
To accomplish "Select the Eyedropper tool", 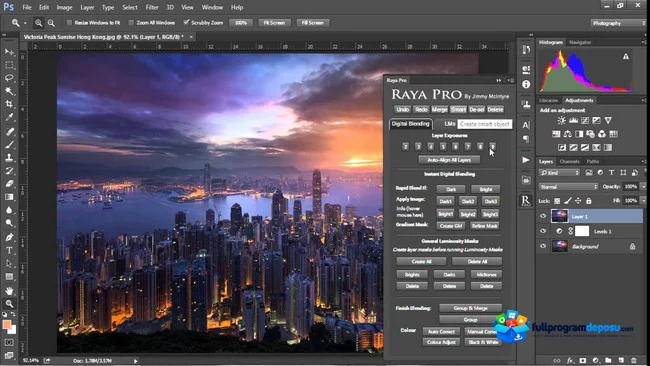I will click(9, 118).
